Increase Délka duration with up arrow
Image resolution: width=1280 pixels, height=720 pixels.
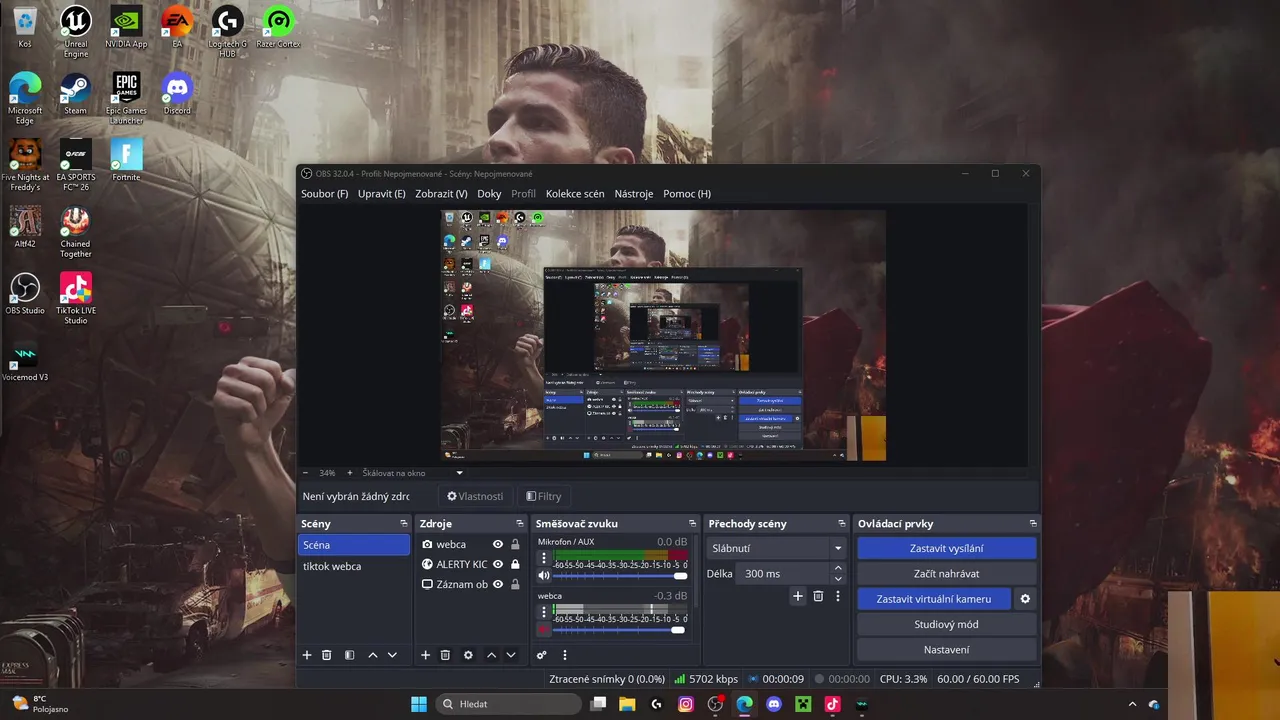tap(838, 568)
